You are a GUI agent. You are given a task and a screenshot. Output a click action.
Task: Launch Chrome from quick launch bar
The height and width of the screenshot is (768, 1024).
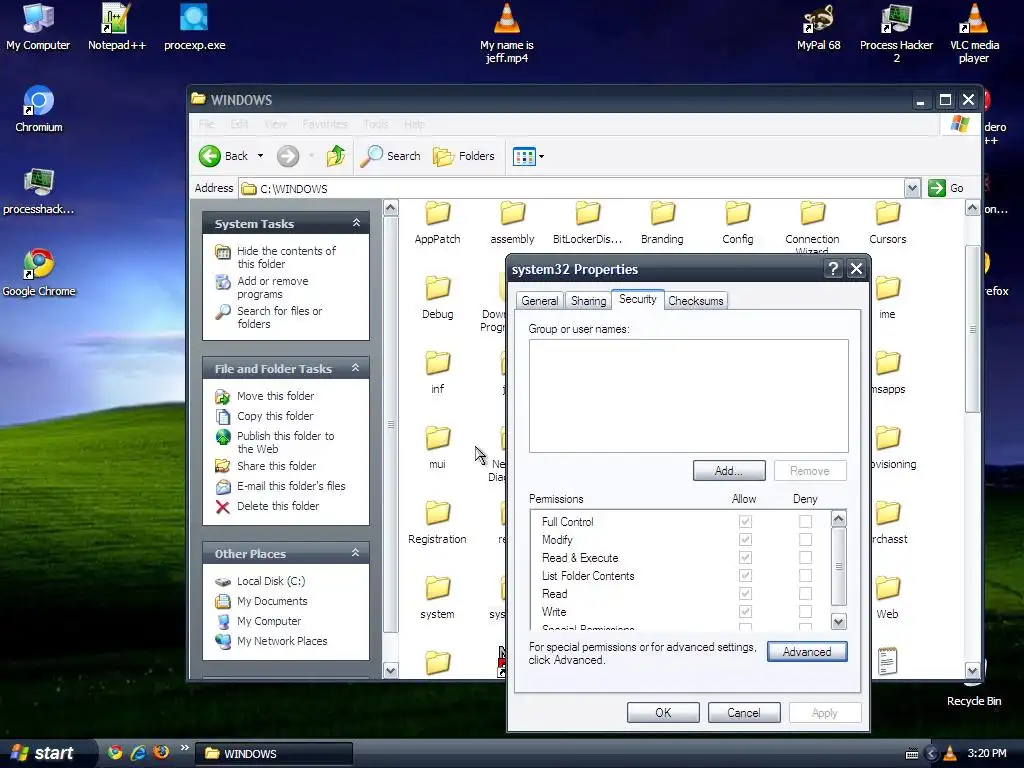(116, 752)
